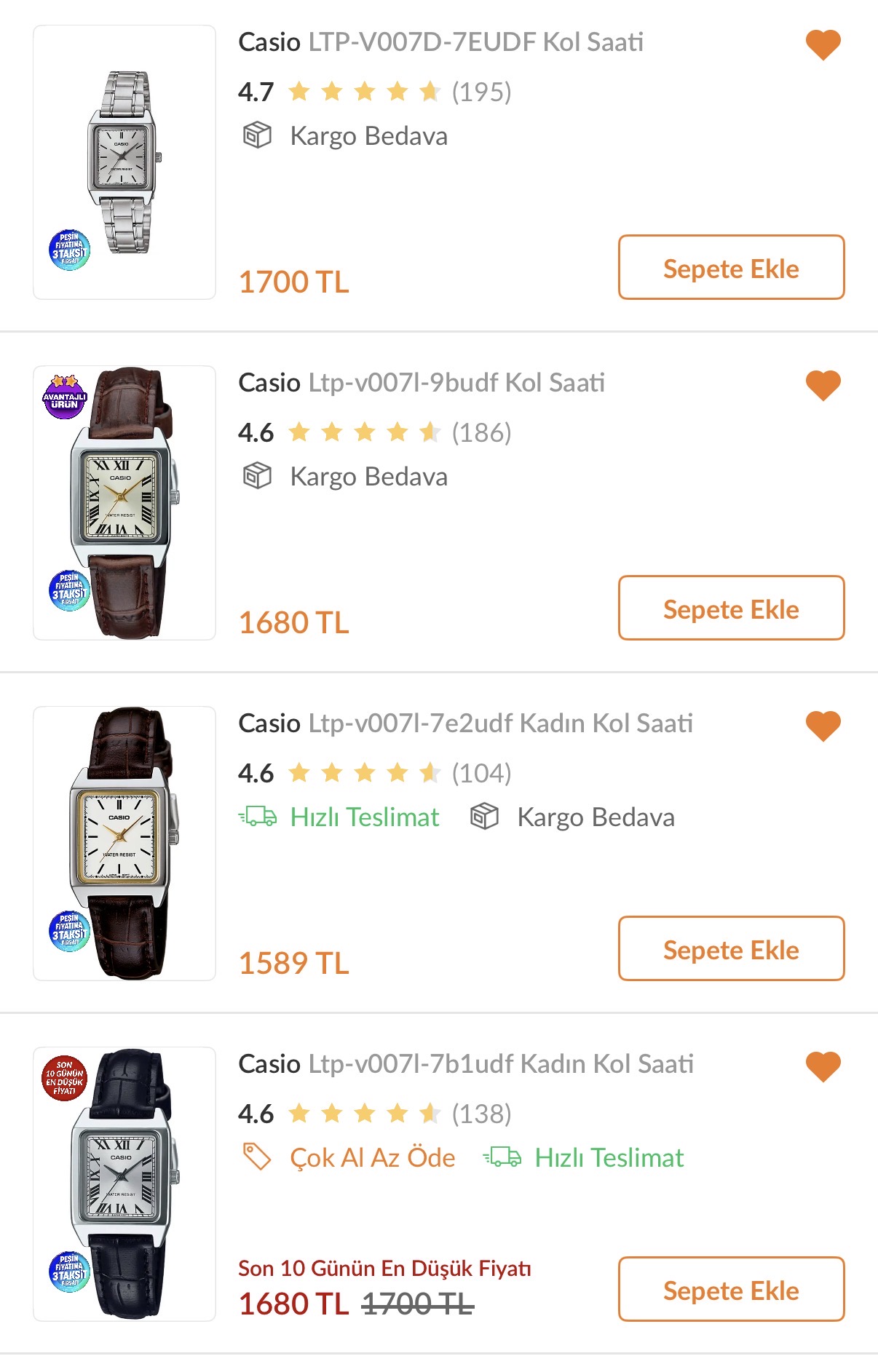The image size is (878, 1372).
Task: Unfavorite the Casio LTP-V007D-7EUDF watch heart
Action: 823,45
